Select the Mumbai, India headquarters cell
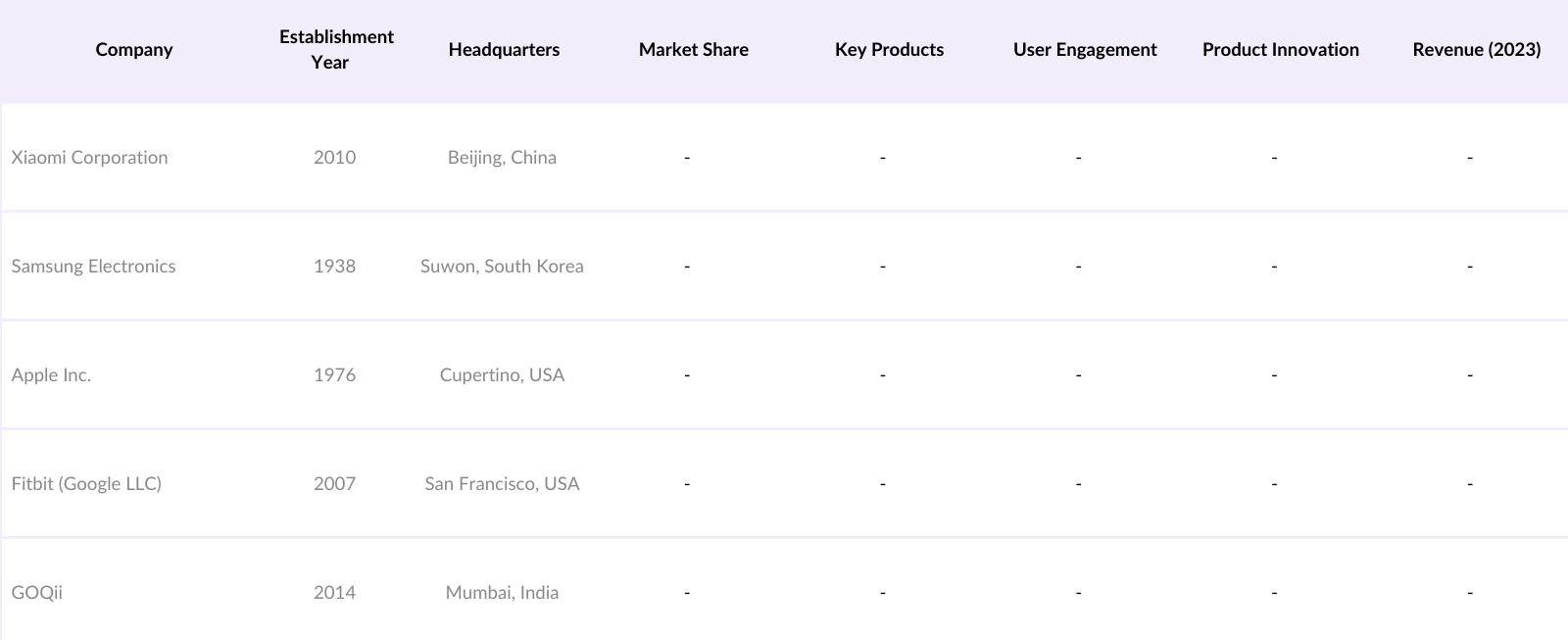Screen dimensions: 1568x640 [x=502, y=593]
